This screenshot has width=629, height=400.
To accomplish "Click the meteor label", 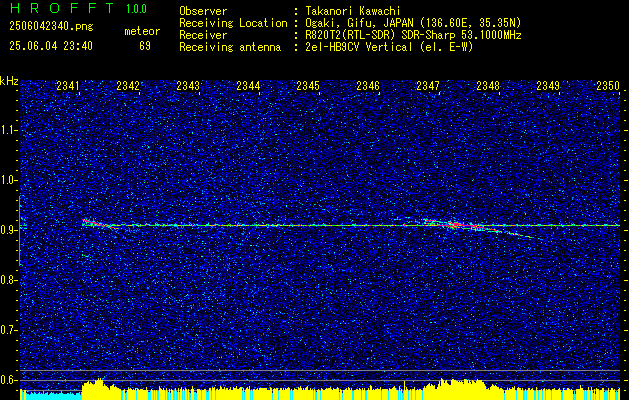I will pos(142,31).
